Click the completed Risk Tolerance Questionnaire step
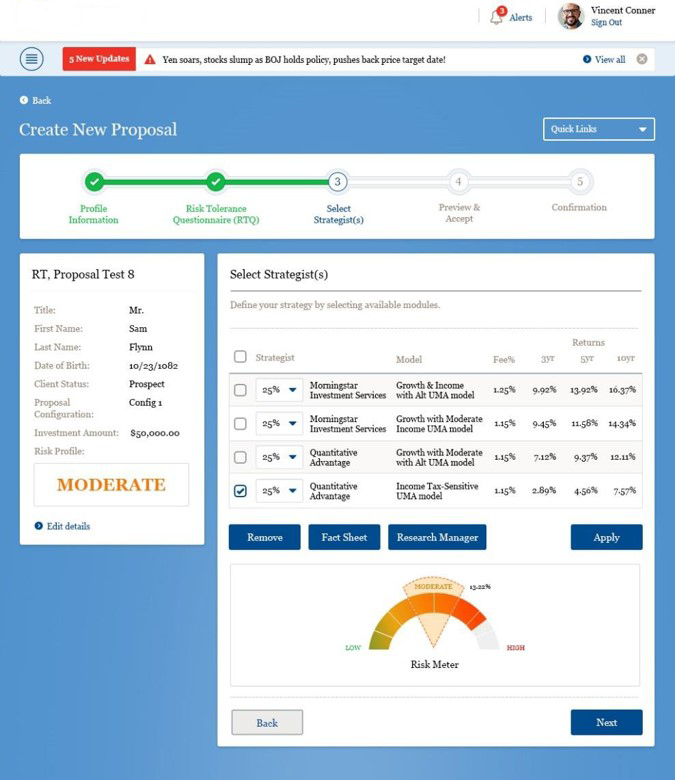The width and height of the screenshot is (675, 780). 216,182
